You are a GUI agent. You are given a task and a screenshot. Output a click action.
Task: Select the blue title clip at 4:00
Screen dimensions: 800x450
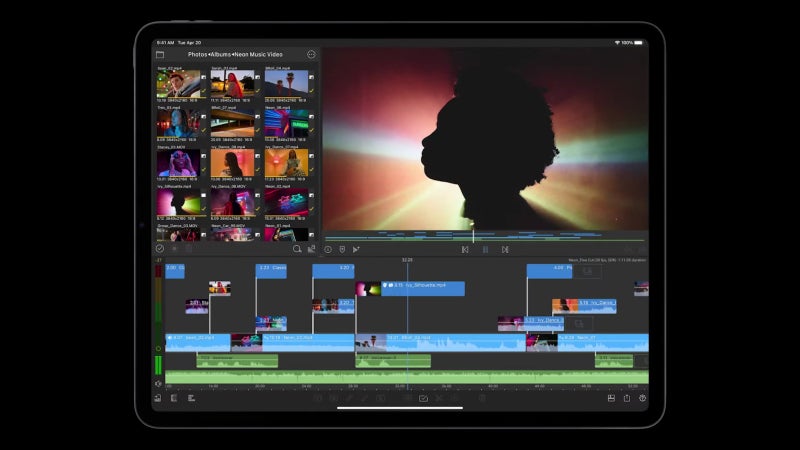coord(549,271)
